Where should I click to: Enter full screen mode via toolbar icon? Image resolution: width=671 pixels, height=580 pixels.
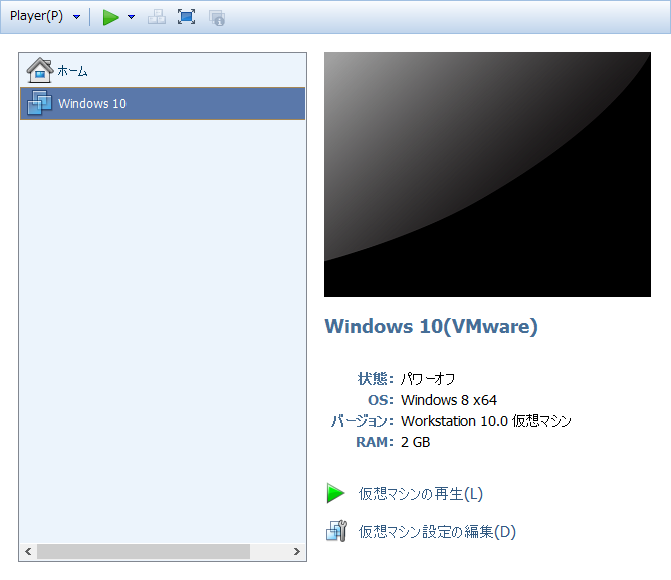(187, 17)
